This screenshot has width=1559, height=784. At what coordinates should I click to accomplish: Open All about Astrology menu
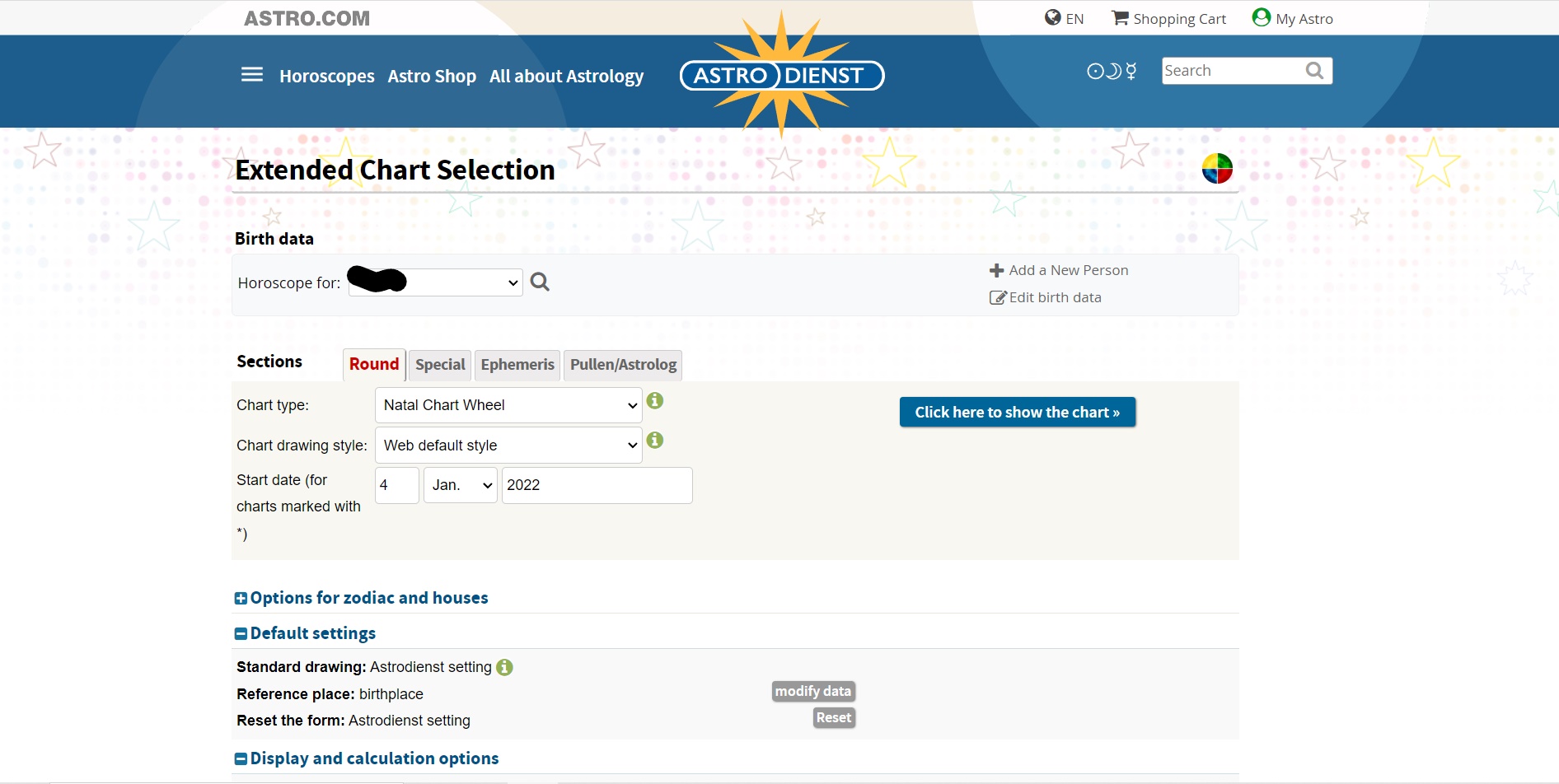[567, 76]
